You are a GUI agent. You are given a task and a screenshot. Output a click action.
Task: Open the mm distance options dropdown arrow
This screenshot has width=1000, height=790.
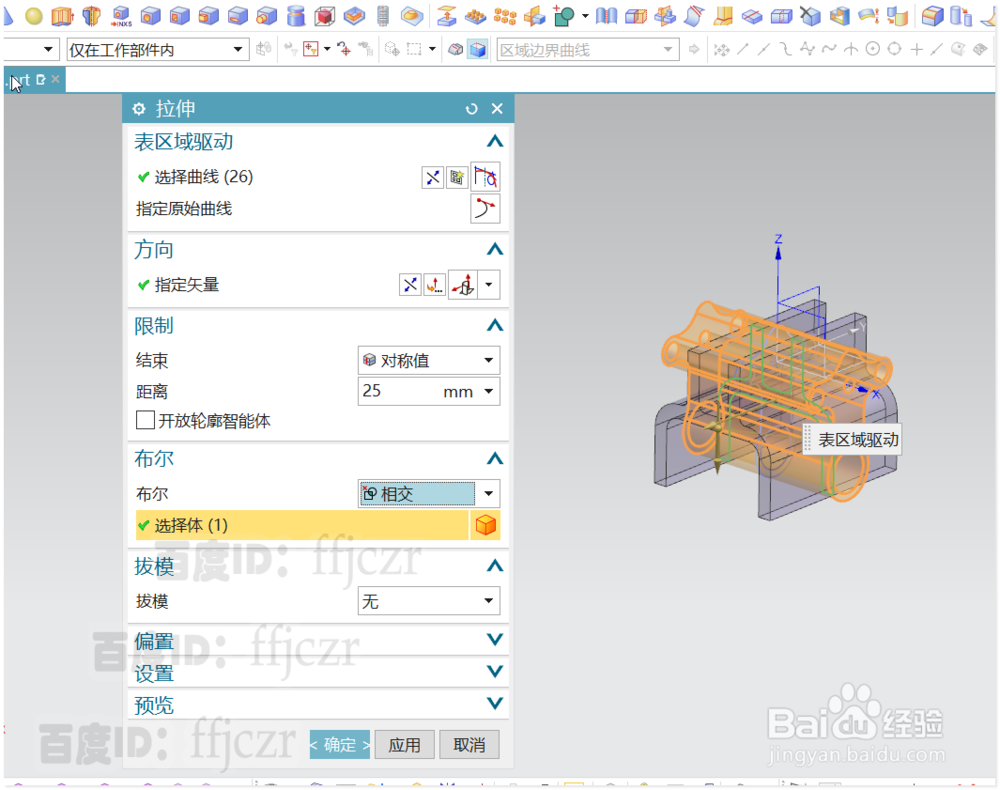[x=489, y=391]
